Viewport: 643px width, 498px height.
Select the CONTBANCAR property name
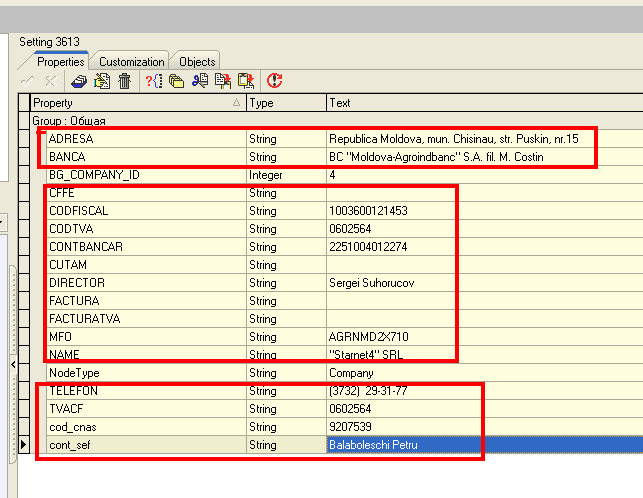(x=86, y=247)
